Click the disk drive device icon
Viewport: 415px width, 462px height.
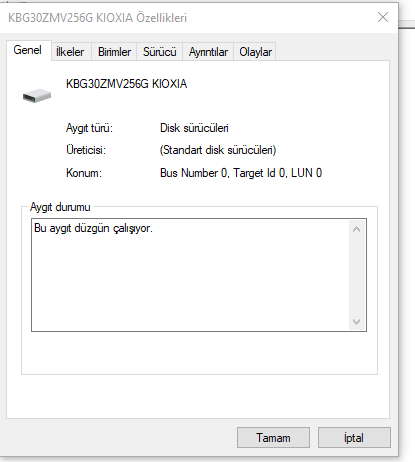coord(37,96)
